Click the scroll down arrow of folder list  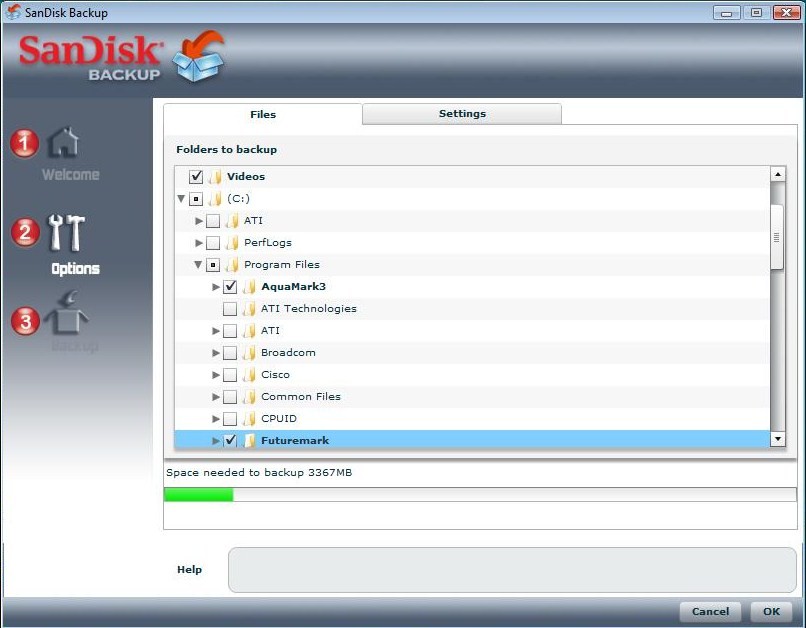tap(778, 439)
